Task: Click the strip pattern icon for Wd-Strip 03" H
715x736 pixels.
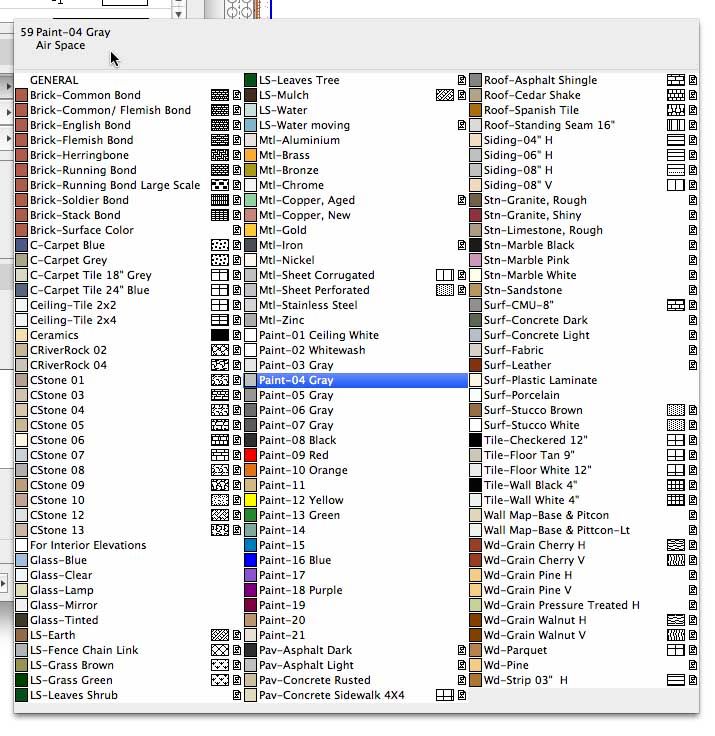Action: [x=676, y=680]
